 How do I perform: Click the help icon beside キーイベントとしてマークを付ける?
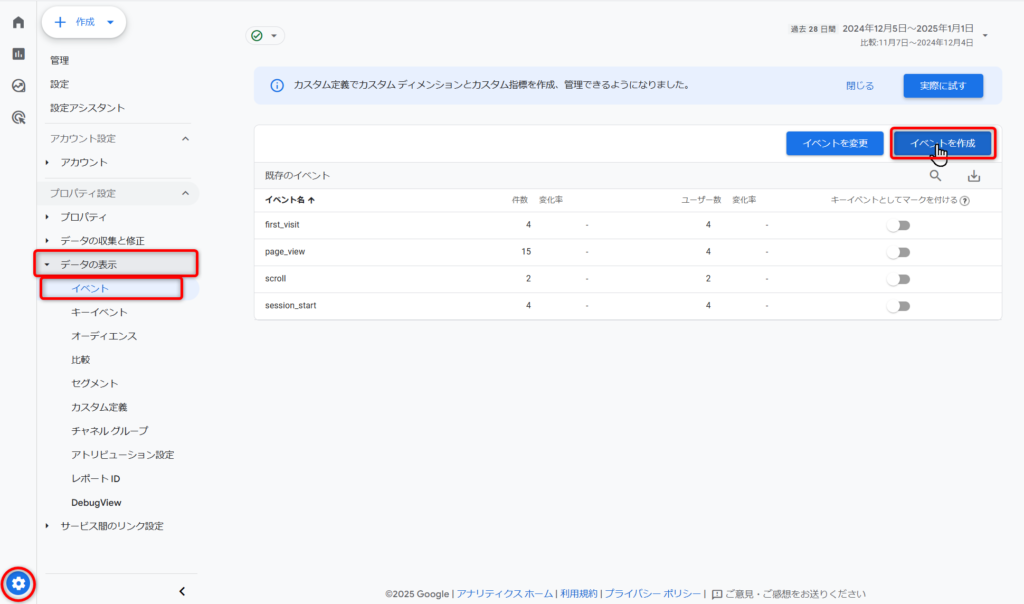[x=965, y=200]
